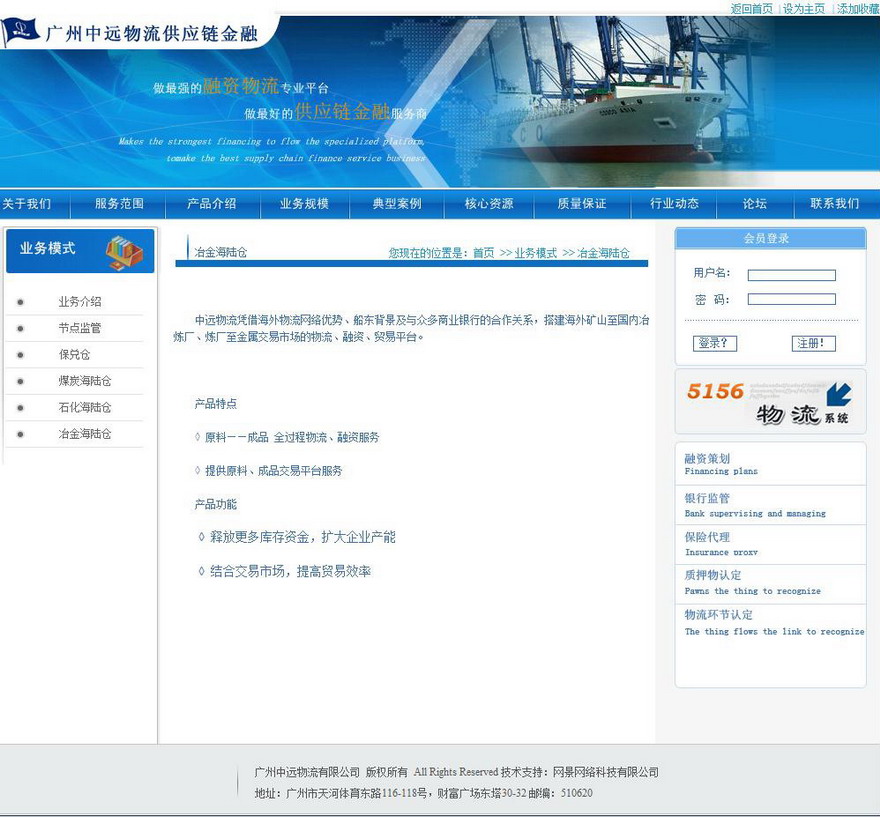Open 典型案例 in the navigation bar
The image size is (880, 817).
coord(397,204)
